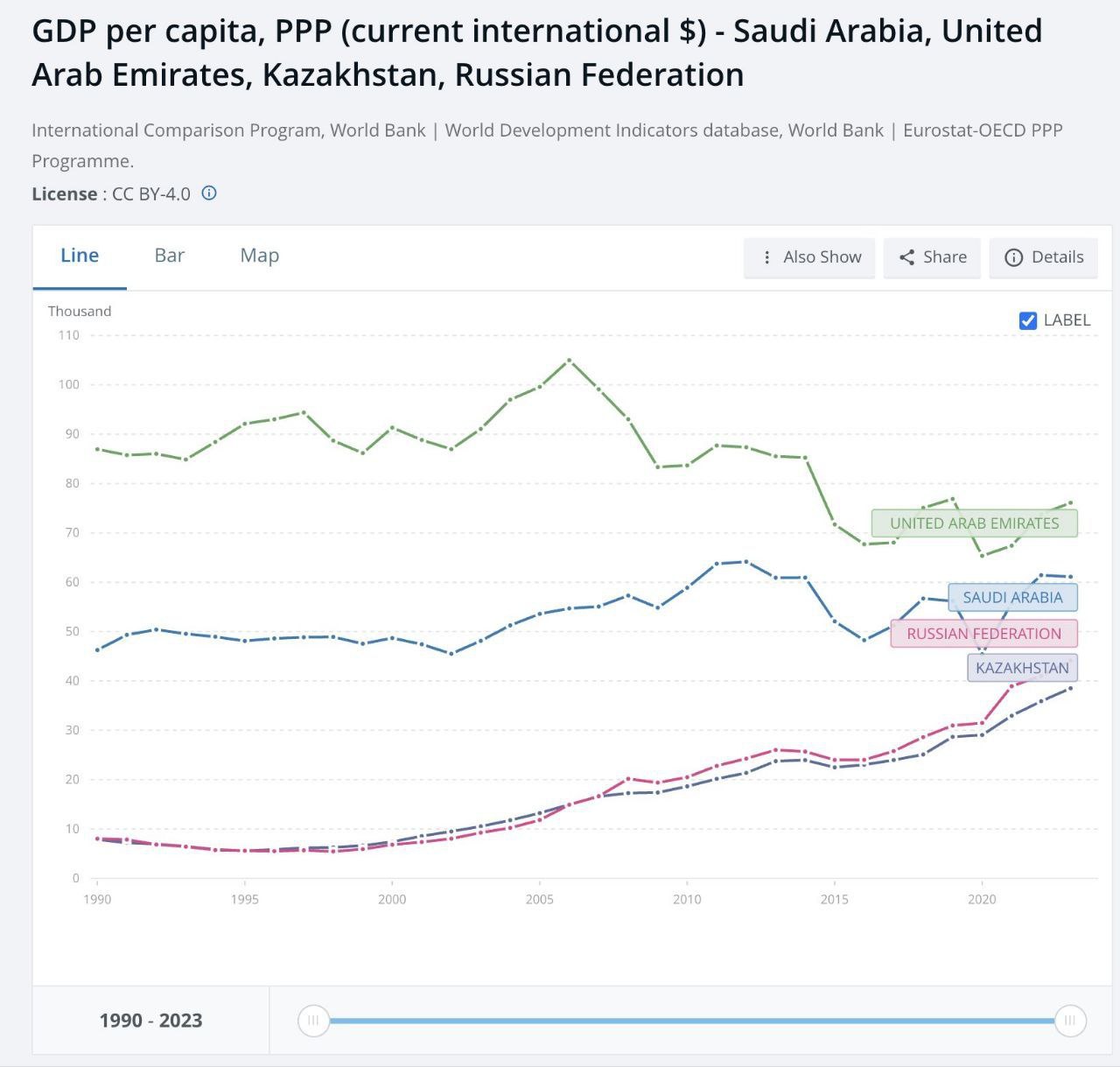Uncheck the LABEL checkbox
Viewport: 1120px width, 1067px height.
[x=1028, y=320]
